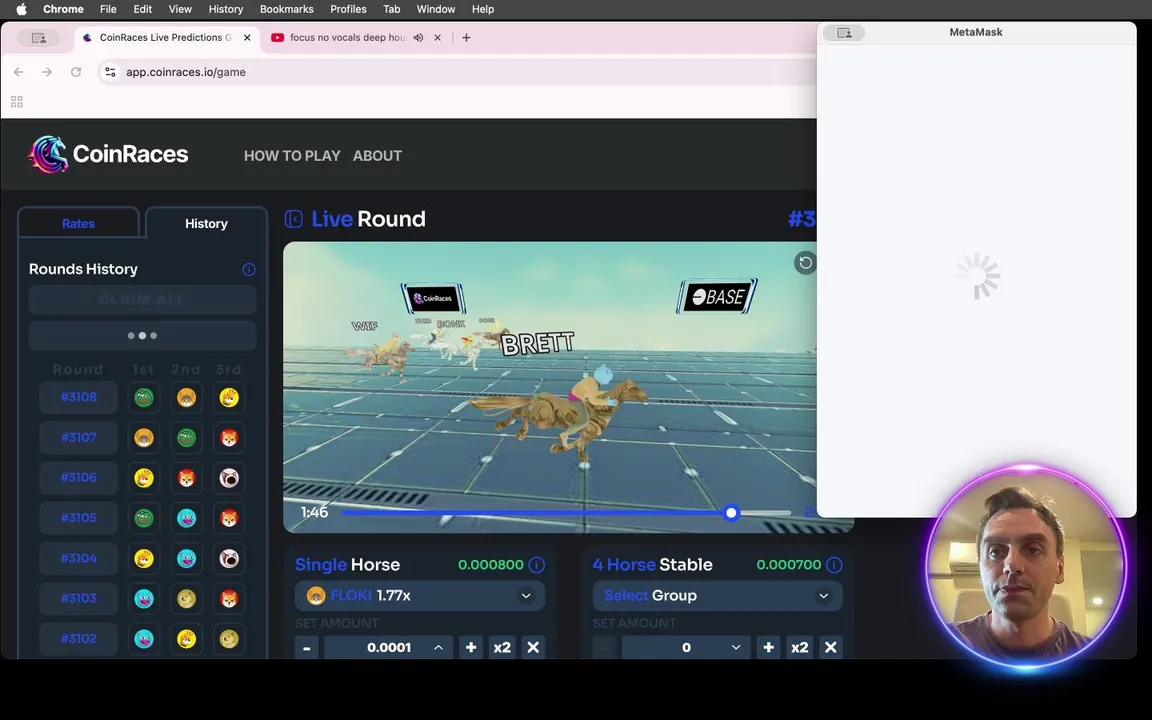The image size is (1152, 720).
Task: Expand the 4 Horse Stable amount chevron
Action: (735, 647)
